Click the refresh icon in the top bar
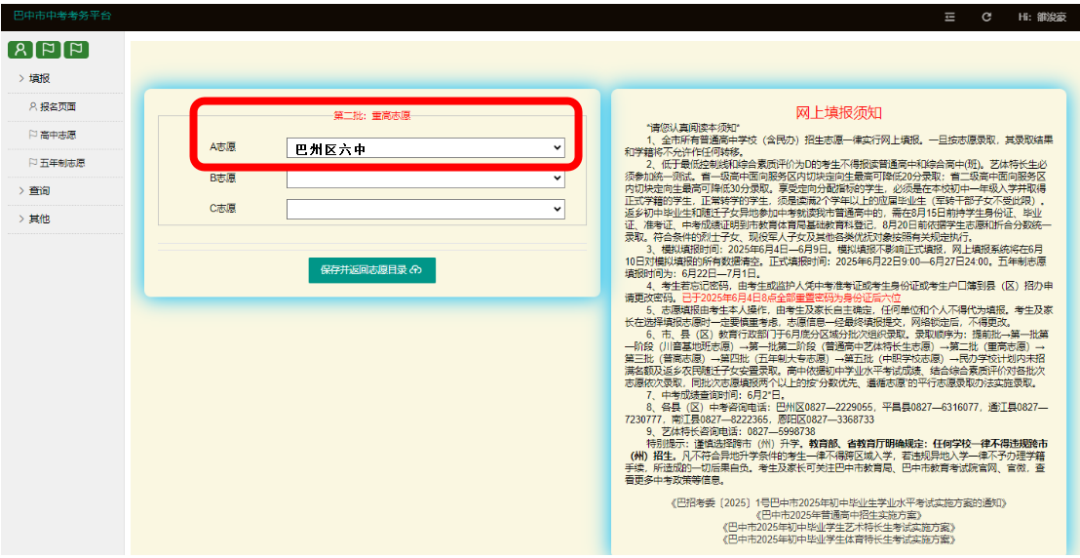The width and height of the screenshot is (1080, 558). (986, 17)
